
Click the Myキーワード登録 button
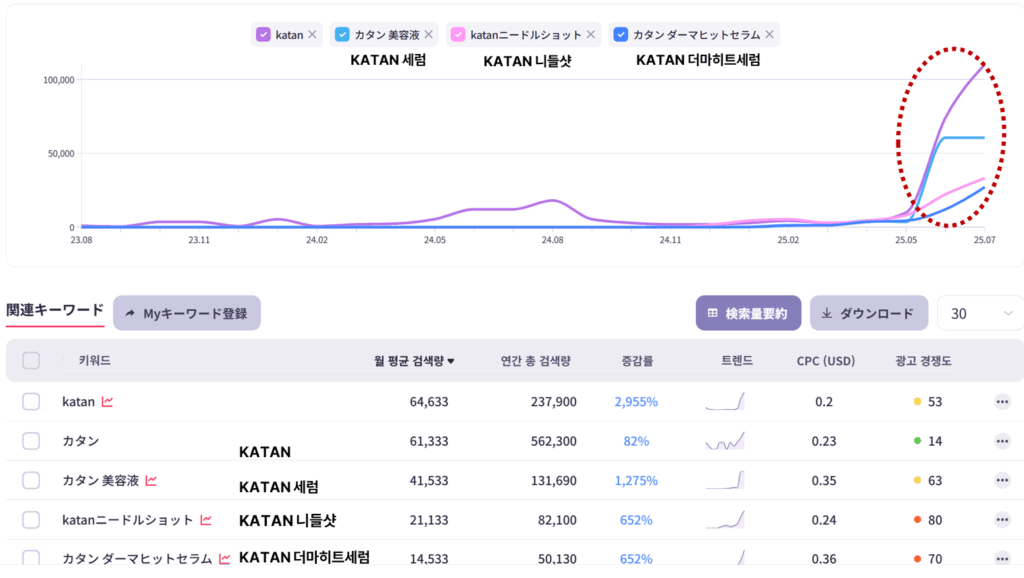[x=187, y=313]
